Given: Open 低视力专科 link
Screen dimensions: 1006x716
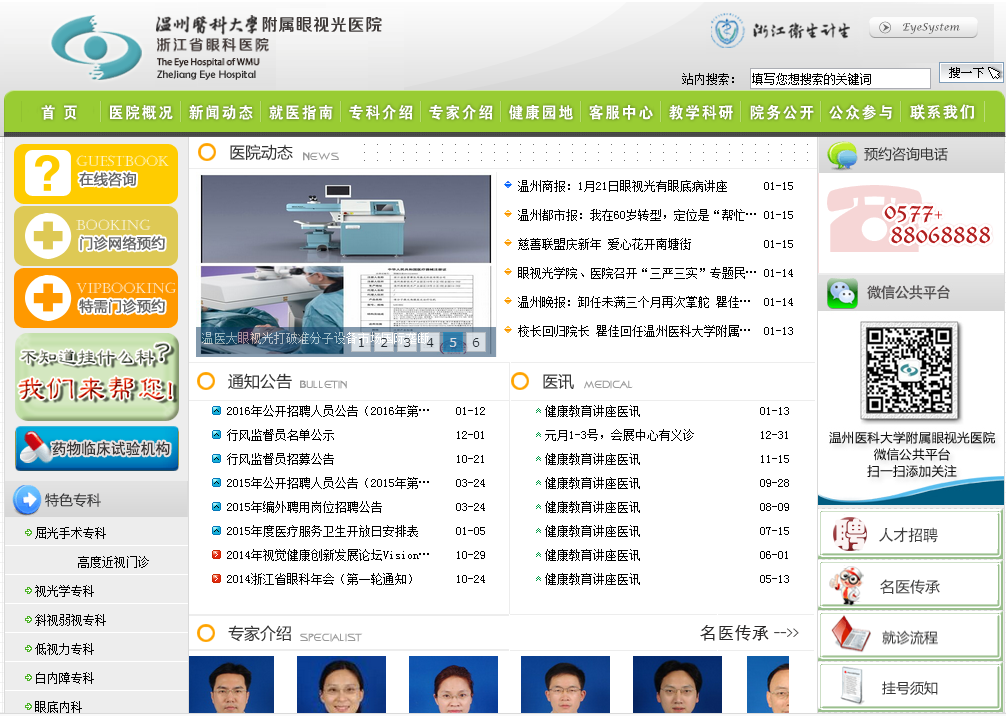Looking at the screenshot, I should coord(64,649).
